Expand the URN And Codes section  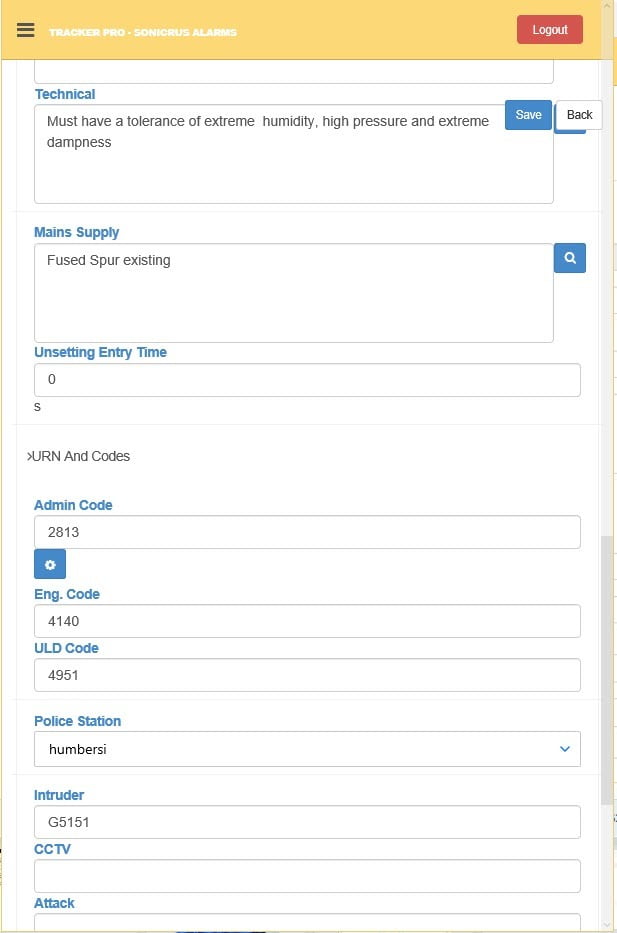point(80,456)
